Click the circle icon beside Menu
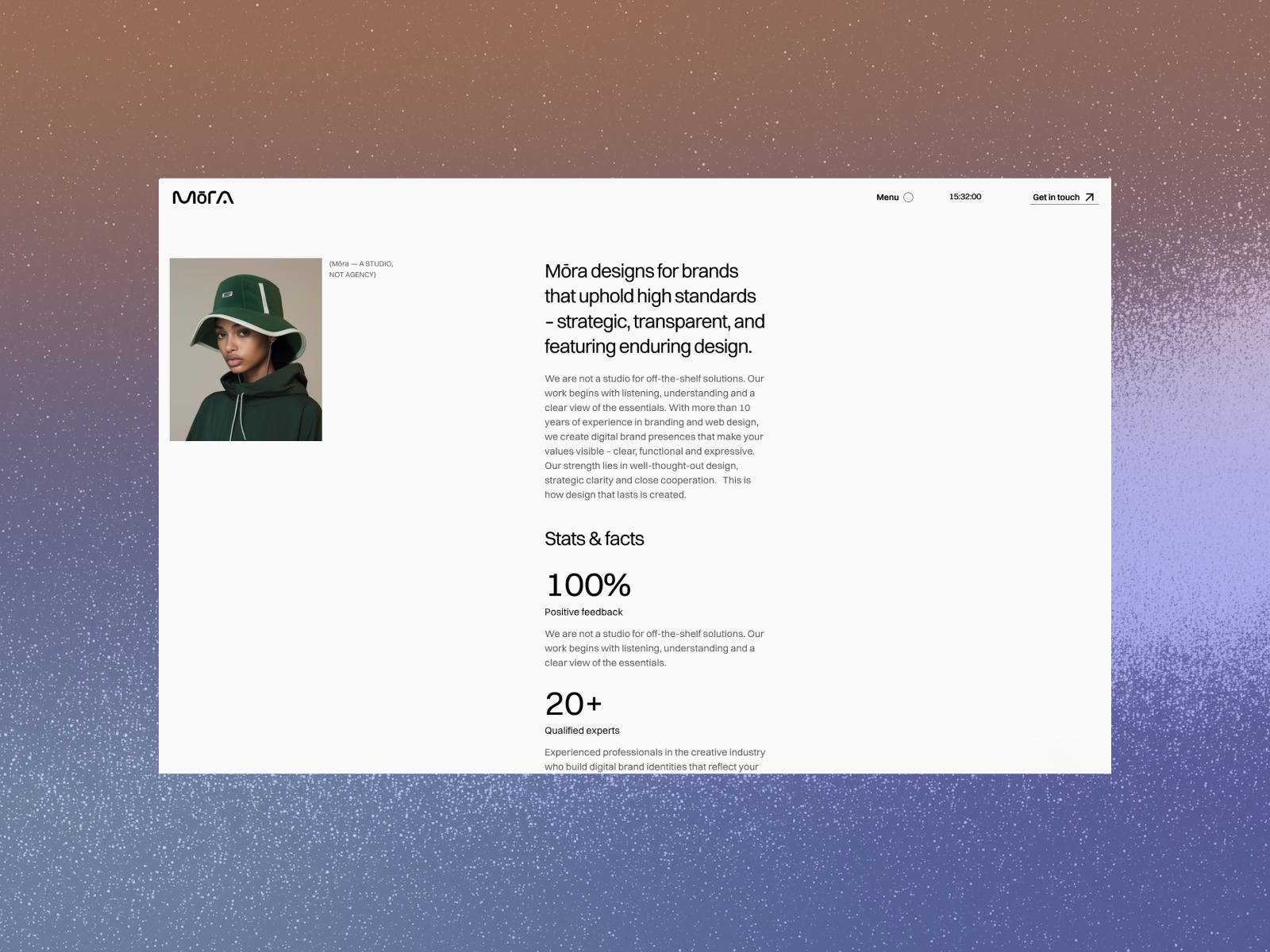Viewport: 1270px width, 952px height. [909, 198]
